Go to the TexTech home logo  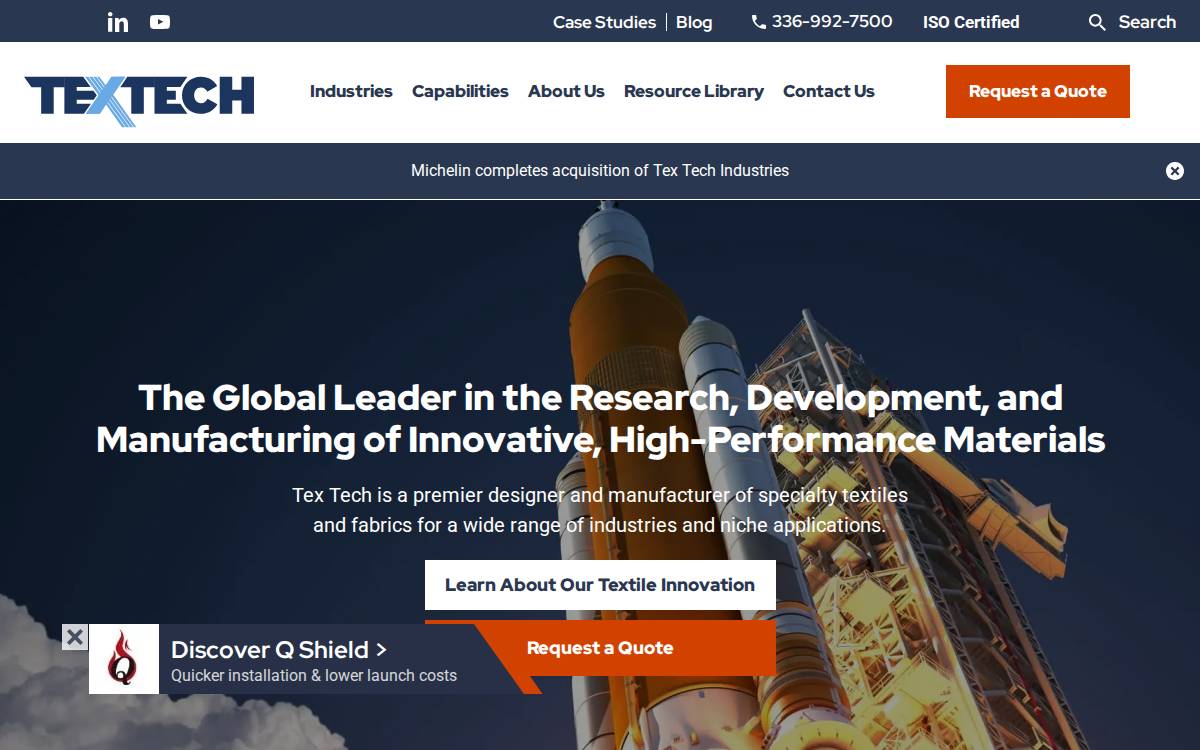point(139,101)
